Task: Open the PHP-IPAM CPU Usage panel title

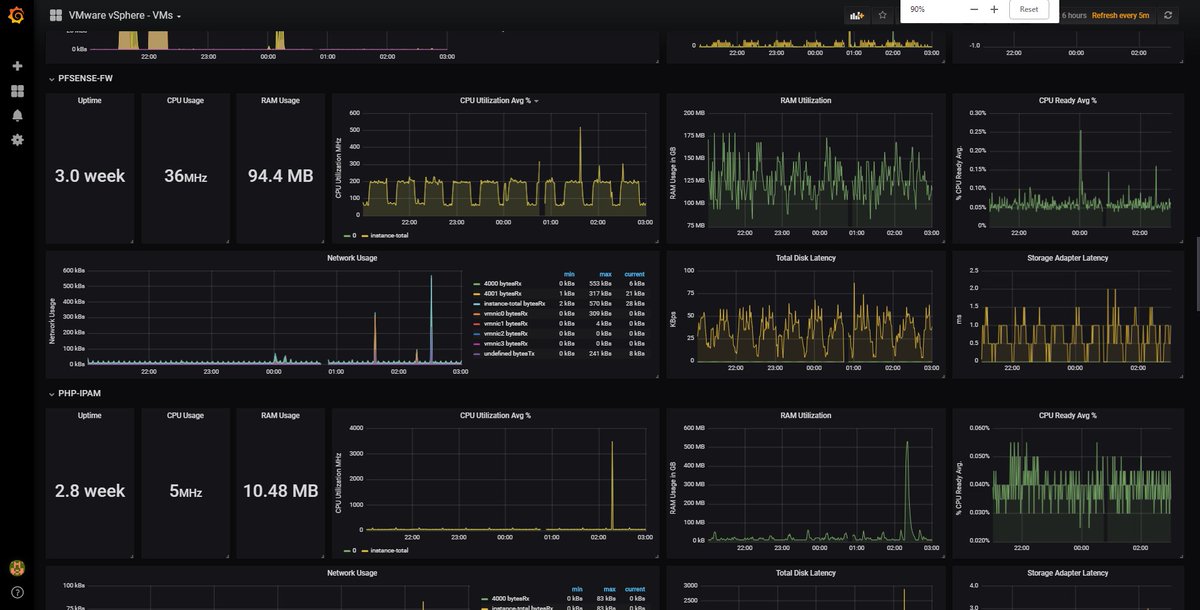Action: pos(185,415)
